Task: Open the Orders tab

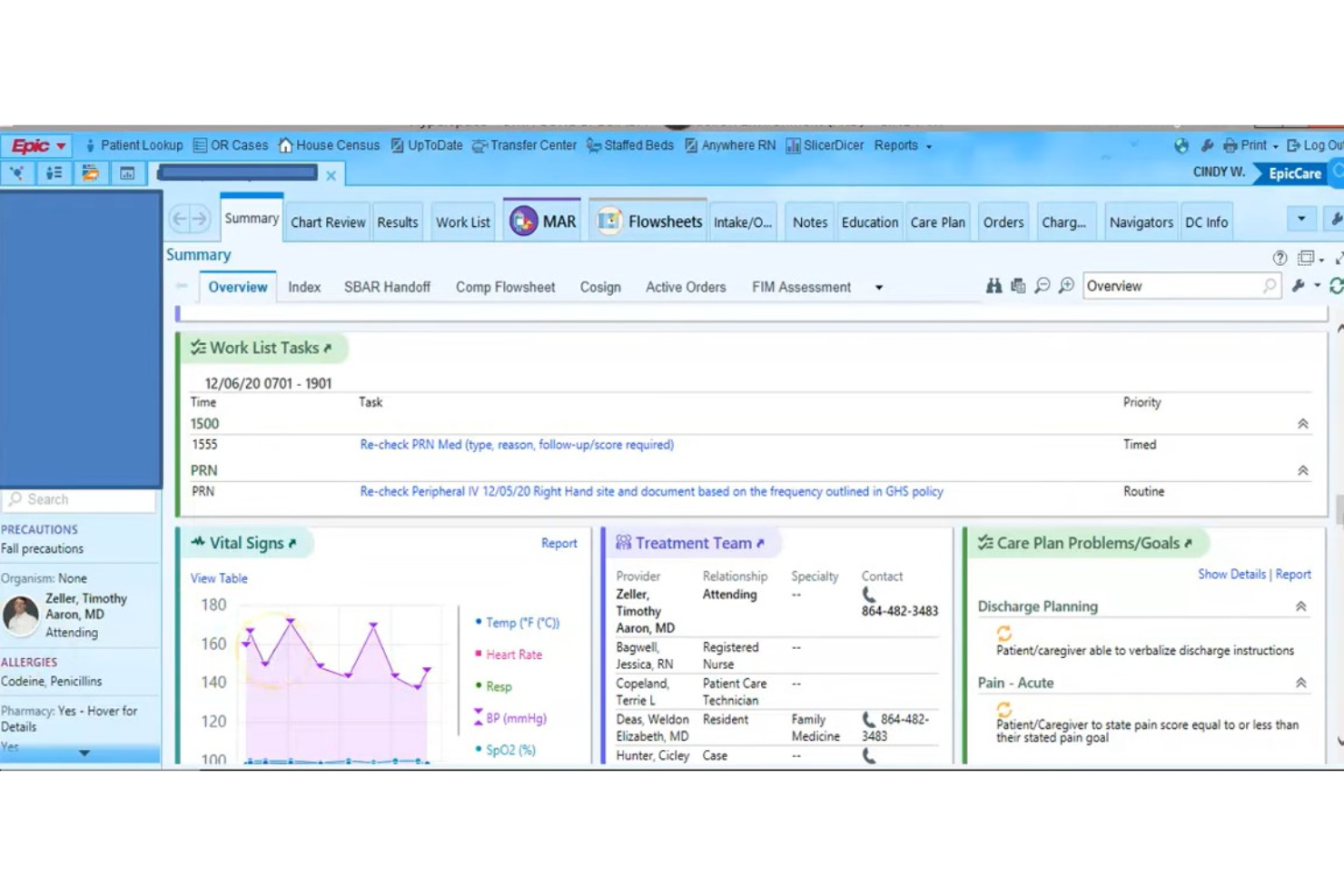Action: tap(1003, 222)
